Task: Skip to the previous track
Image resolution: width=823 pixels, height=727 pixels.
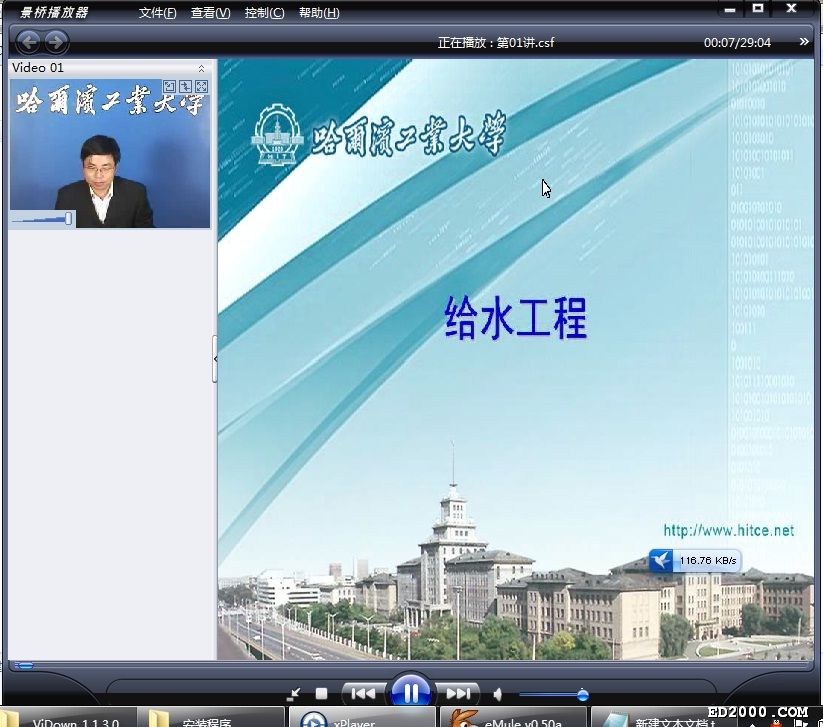Action: click(363, 694)
